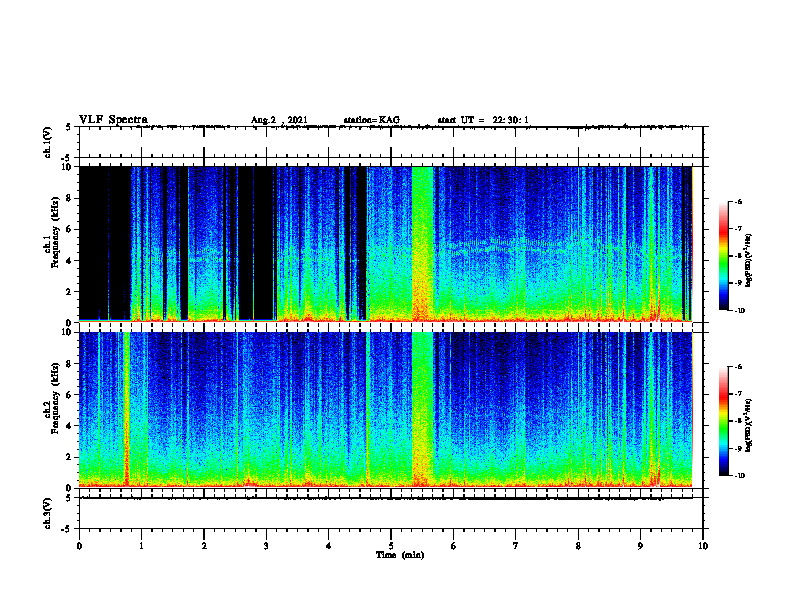This screenshot has width=792, height=612.
Task: Click the "6" tick on the Time axis
Action: coord(454,546)
